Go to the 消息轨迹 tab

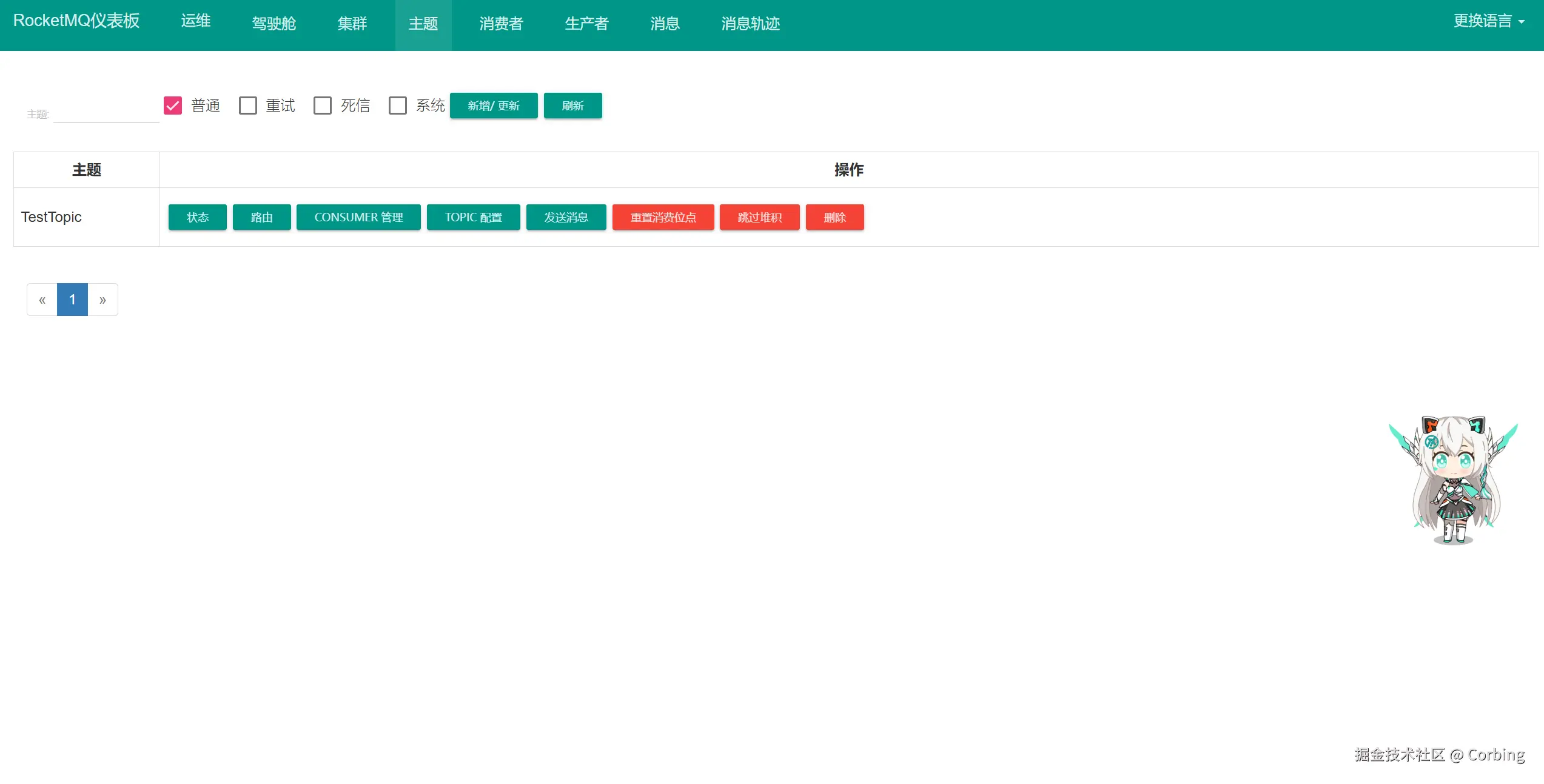tap(750, 24)
